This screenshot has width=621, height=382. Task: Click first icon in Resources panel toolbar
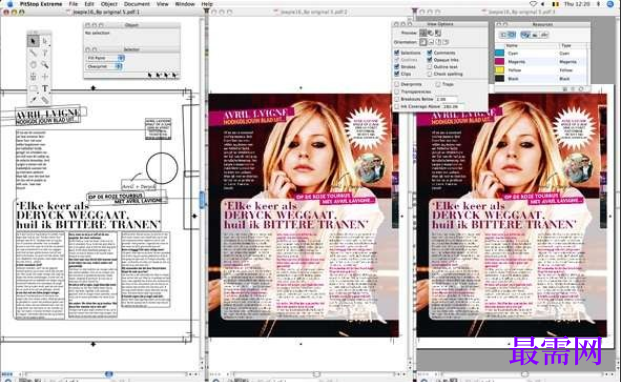pos(503,35)
